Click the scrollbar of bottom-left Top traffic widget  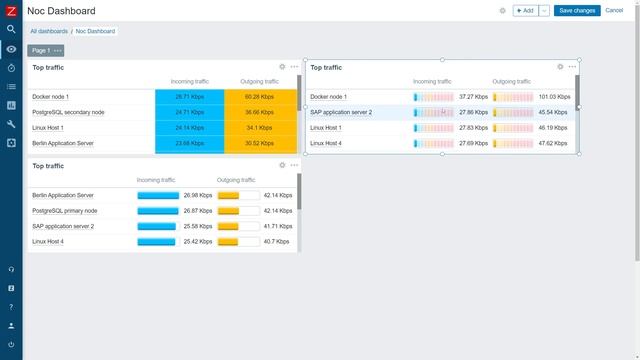[299, 191]
